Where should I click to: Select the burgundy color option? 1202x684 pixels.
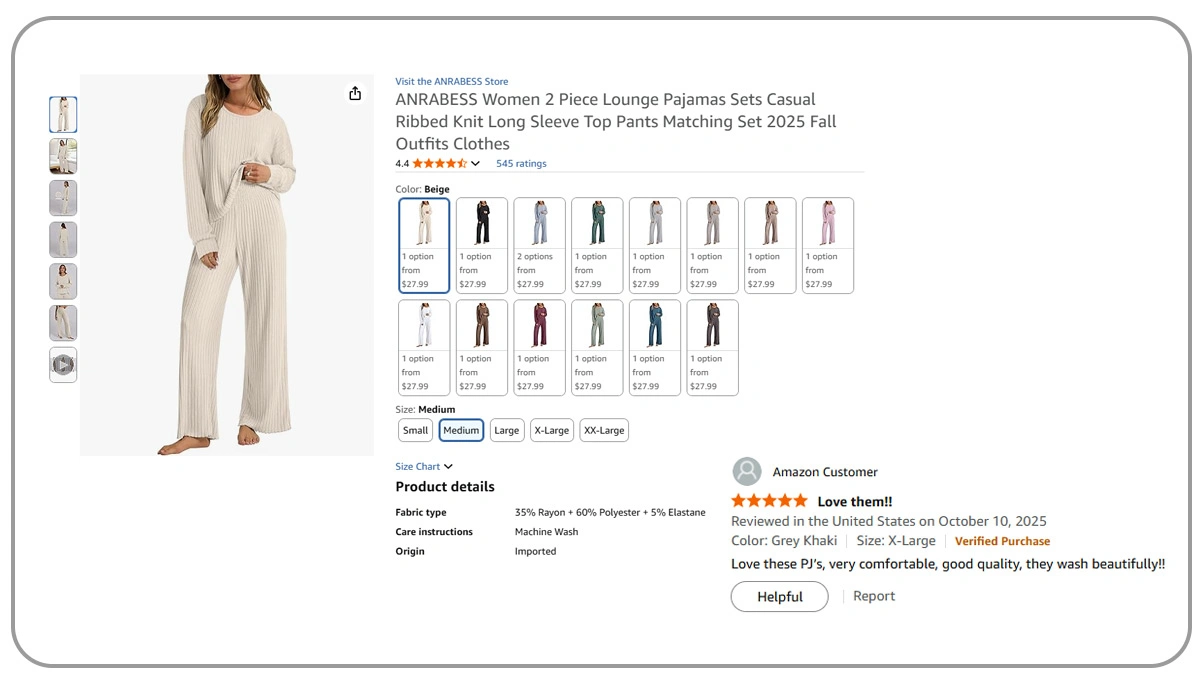coord(539,347)
